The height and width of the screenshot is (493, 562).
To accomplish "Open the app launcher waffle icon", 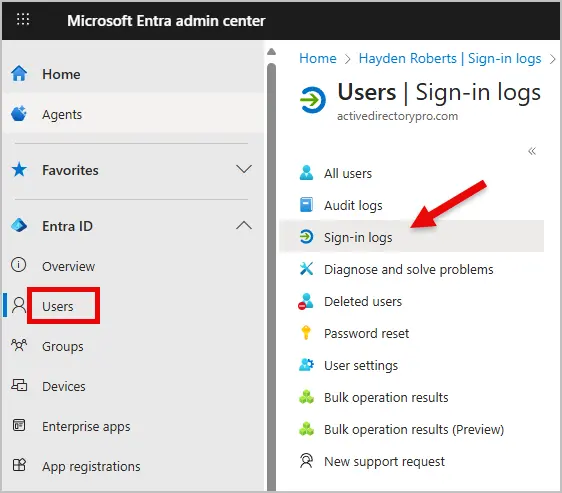I will point(23,19).
